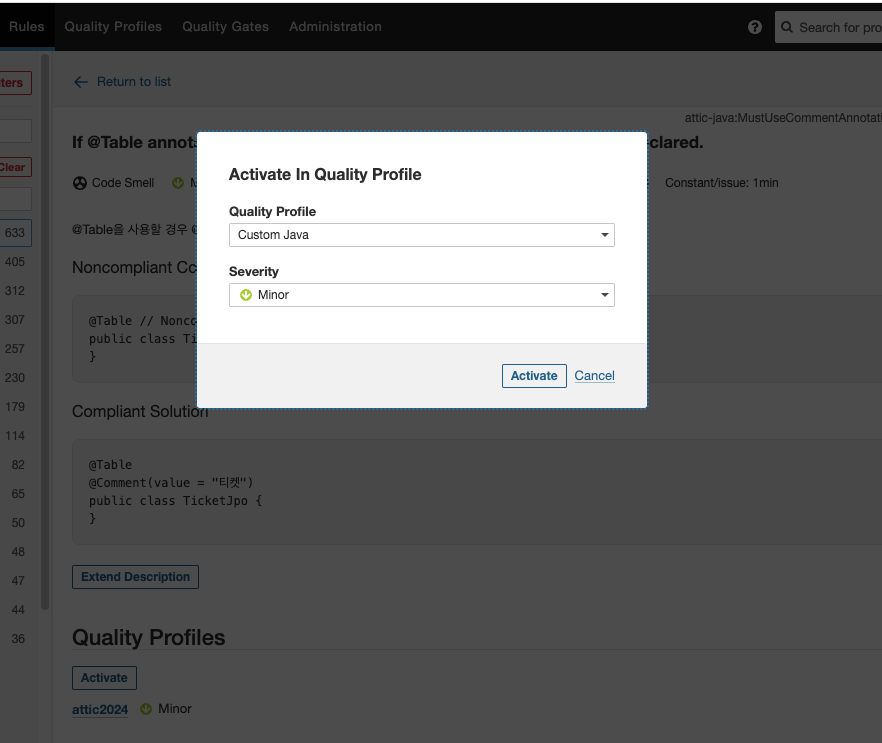Click the partially visible filters button
The width and height of the screenshot is (882, 743).
(14, 83)
